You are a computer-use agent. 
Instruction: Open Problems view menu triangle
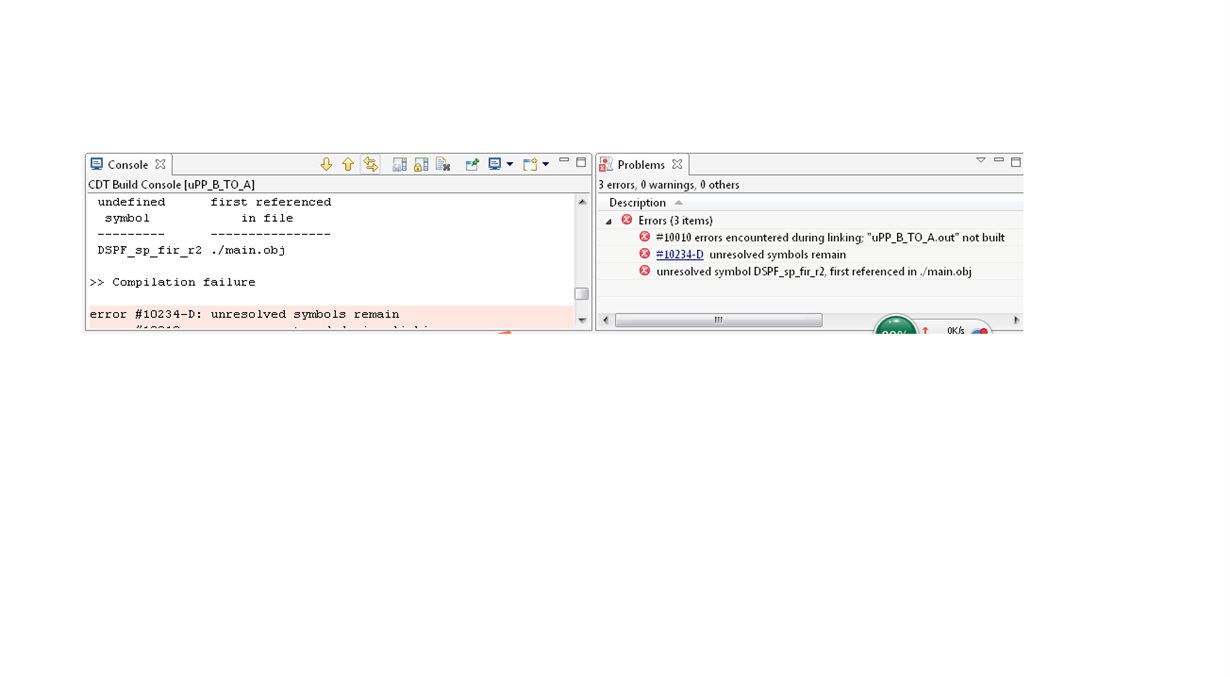[x=981, y=160]
